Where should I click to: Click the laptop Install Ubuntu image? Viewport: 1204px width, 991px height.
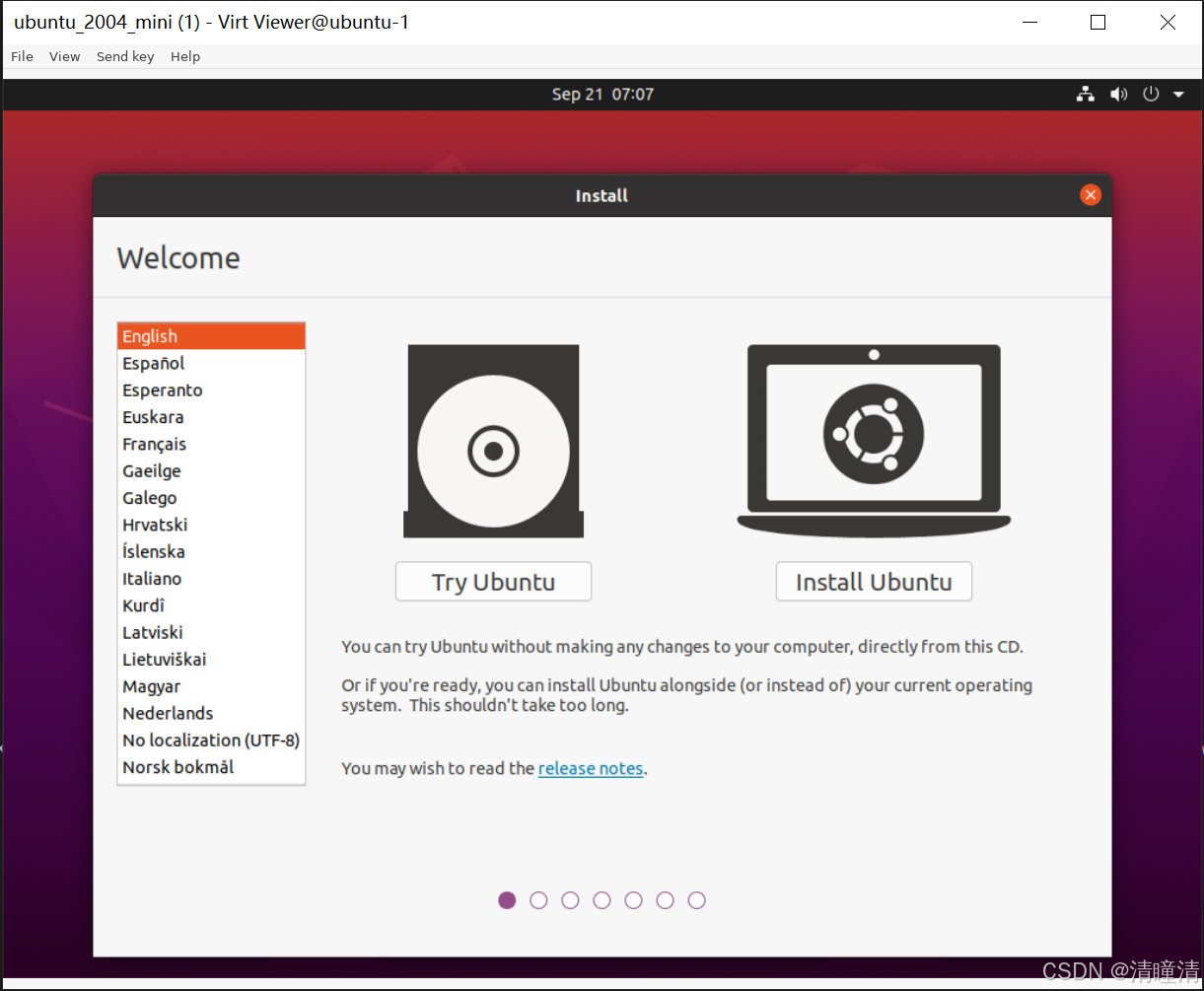click(x=874, y=441)
